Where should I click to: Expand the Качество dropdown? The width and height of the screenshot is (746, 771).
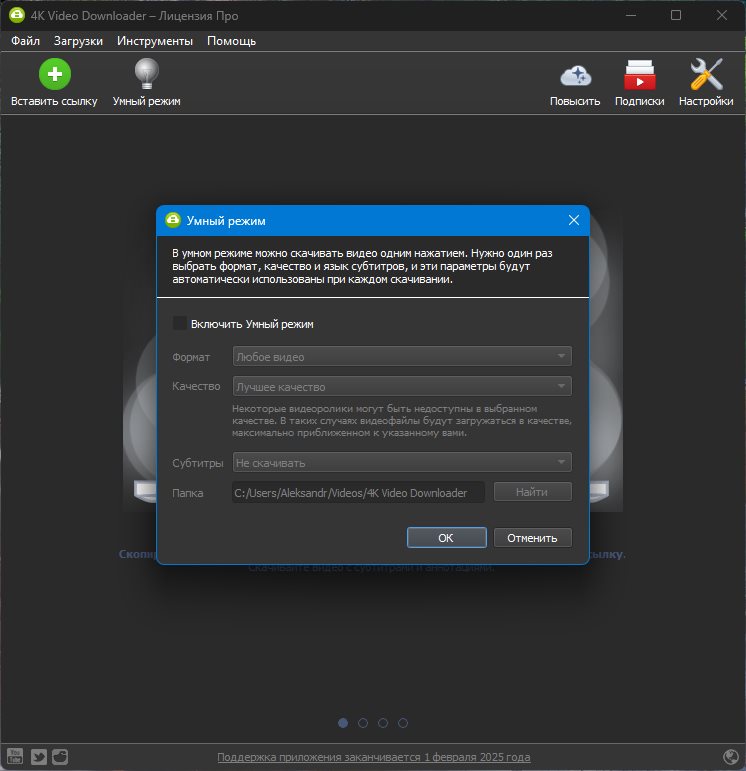click(x=402, y=386)
